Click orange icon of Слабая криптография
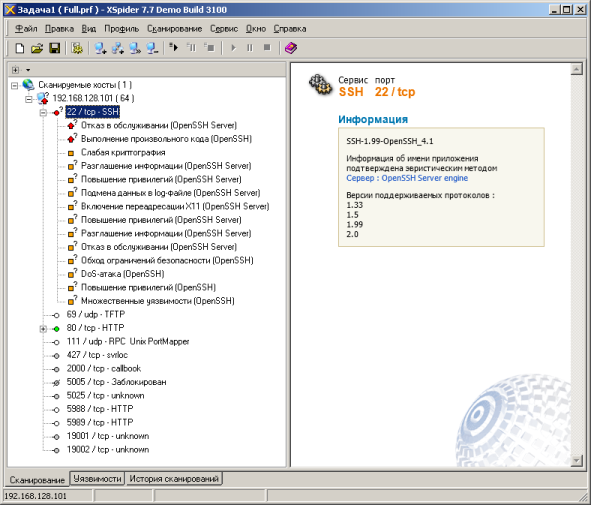This screenshot has height=505, width=591. pyautogui.click(x=70, y=153)
